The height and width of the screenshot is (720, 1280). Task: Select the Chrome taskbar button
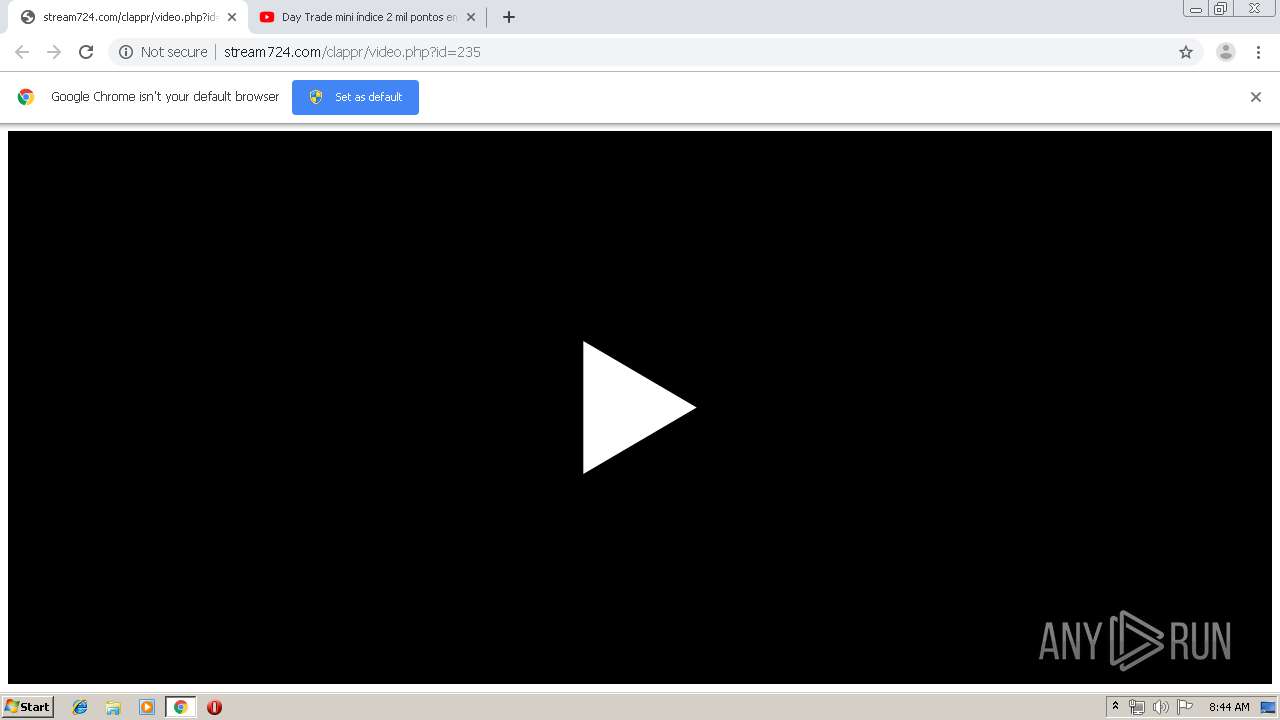(x=180, y=707)
